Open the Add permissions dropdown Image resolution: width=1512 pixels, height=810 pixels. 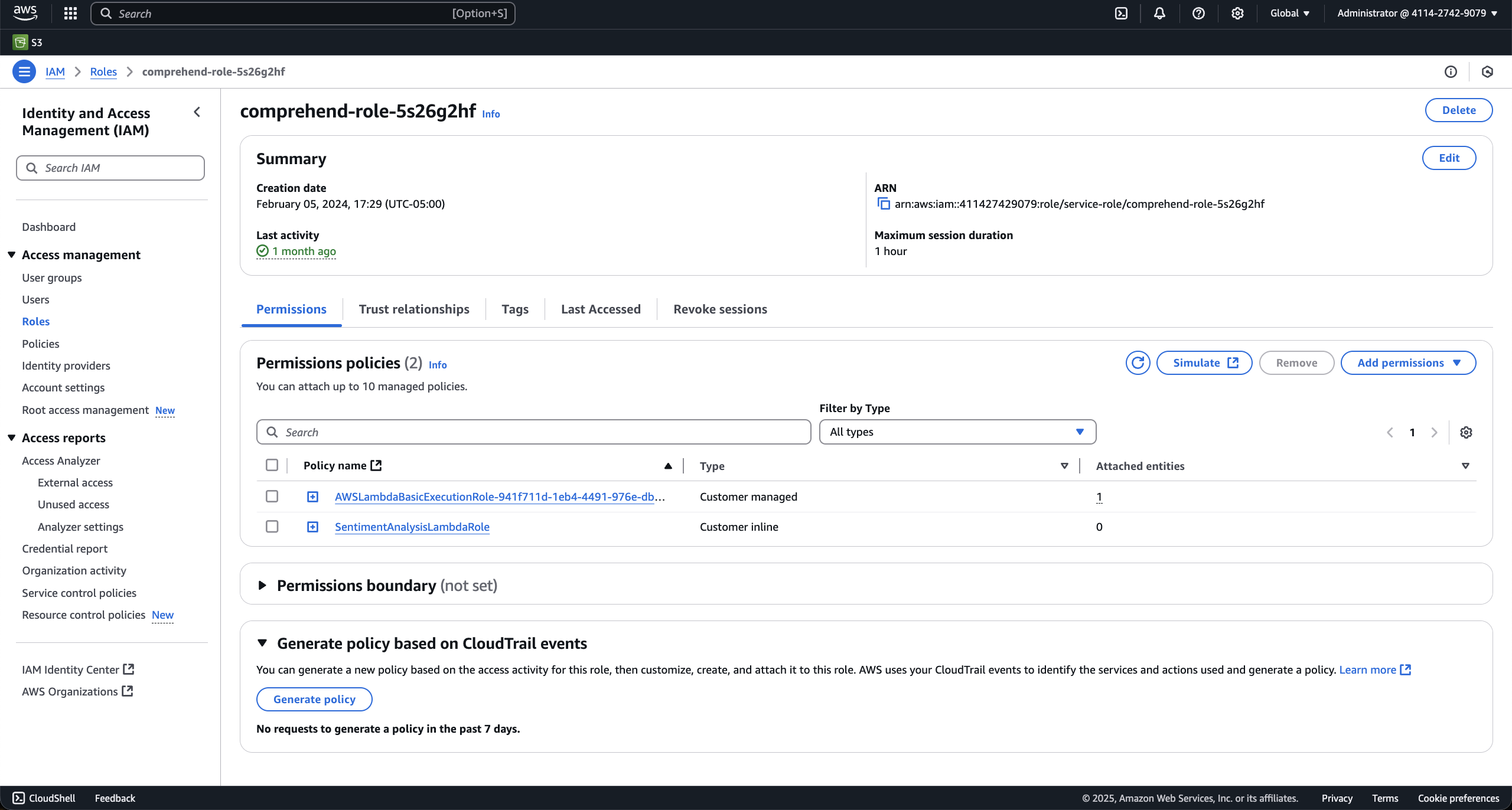[1408, 362]
